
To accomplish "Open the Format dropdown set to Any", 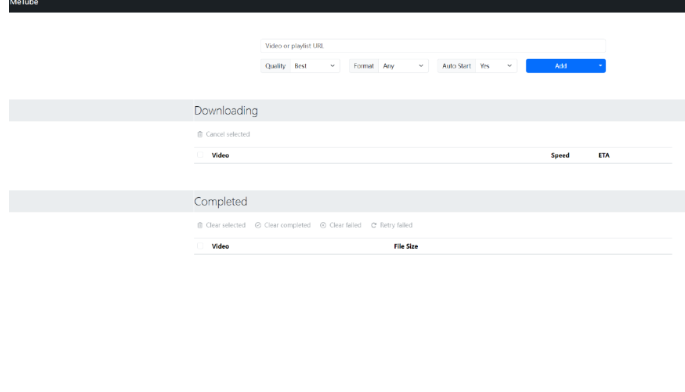I will [403, 66].
